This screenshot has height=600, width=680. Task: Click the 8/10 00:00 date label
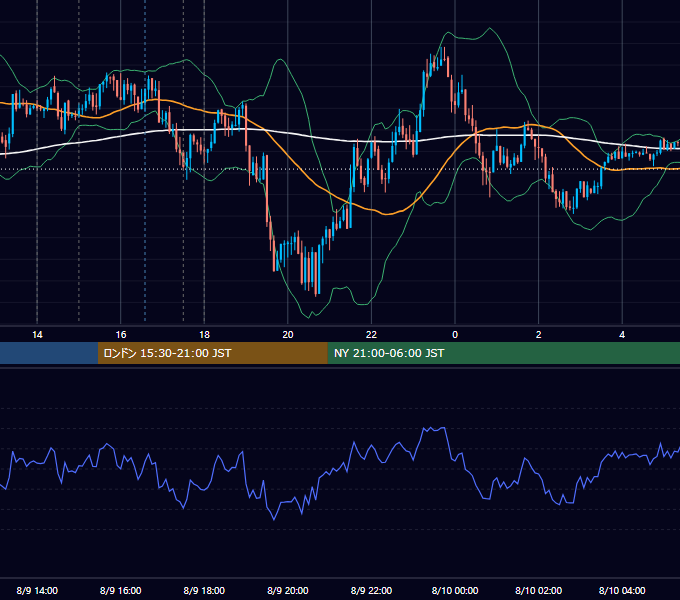click(x=455, y=590)
